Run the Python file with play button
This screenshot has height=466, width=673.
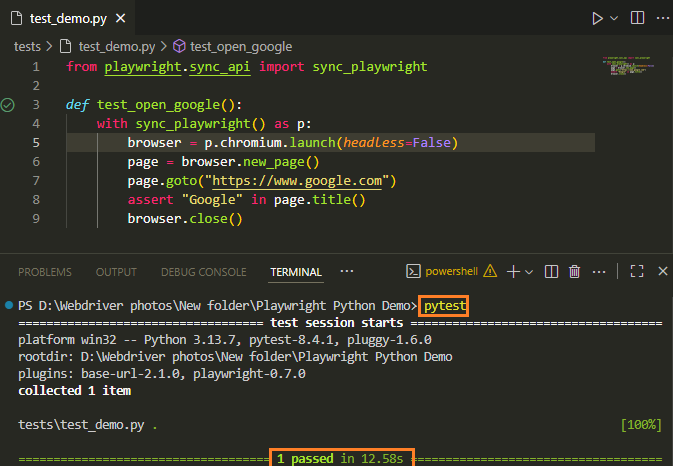[x=597, y=18]
